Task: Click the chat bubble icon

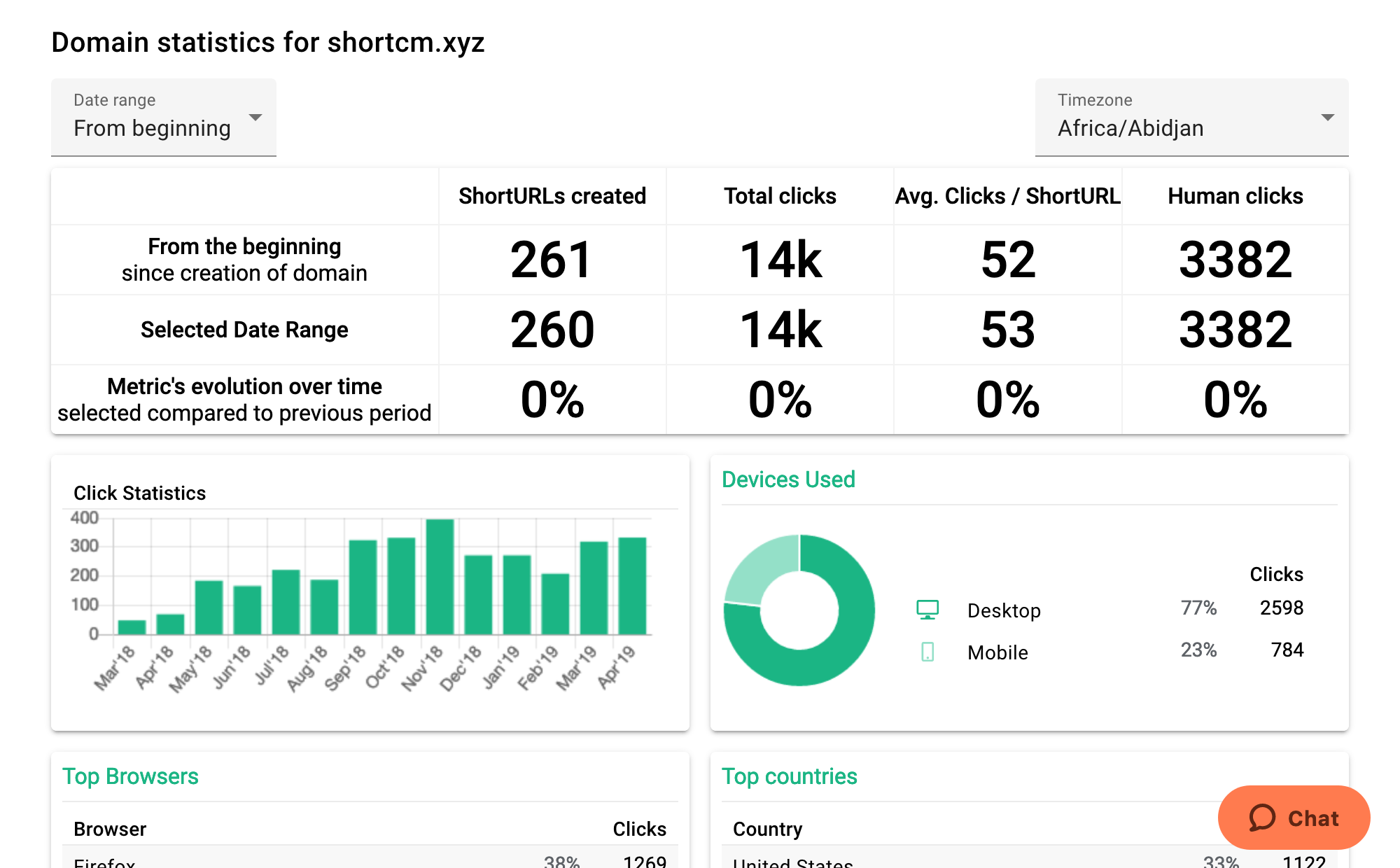Action: point(1264,817)
